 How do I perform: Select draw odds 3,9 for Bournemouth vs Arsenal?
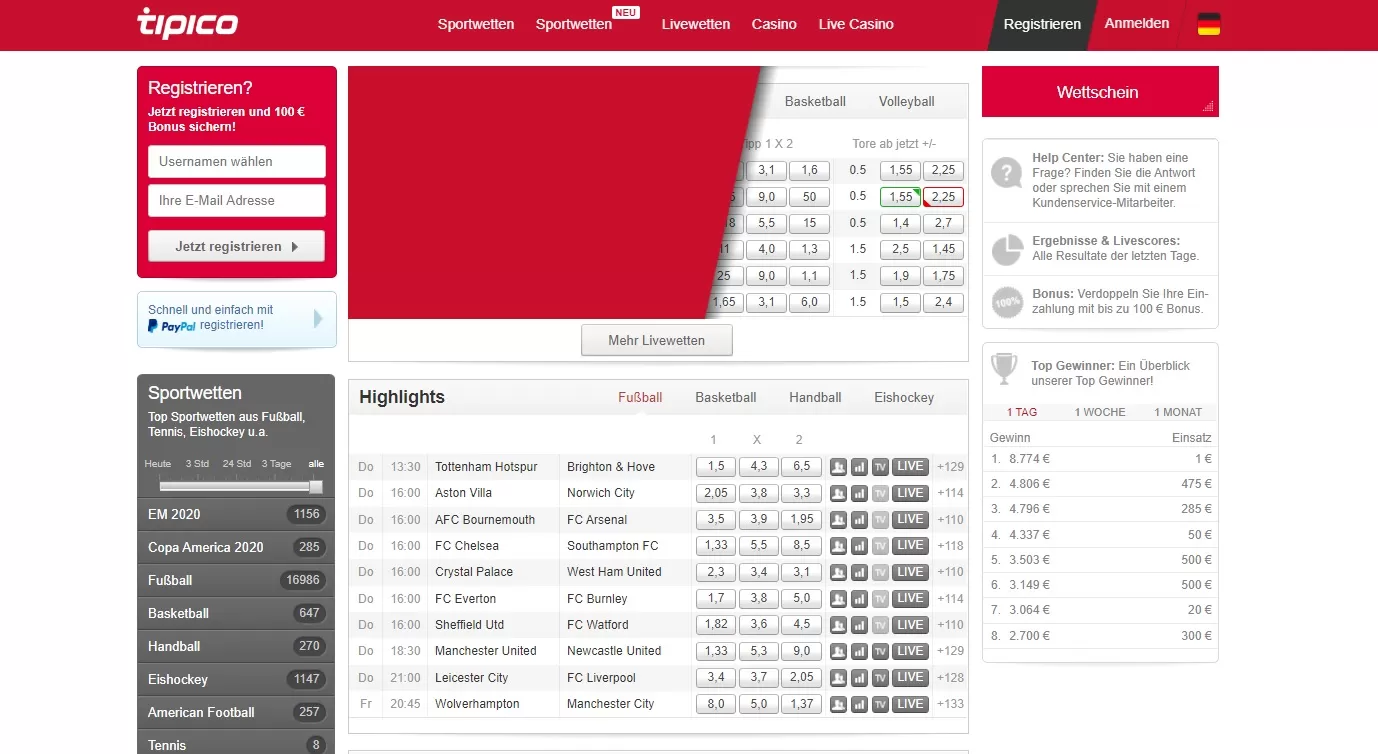[x=758, y=520]
